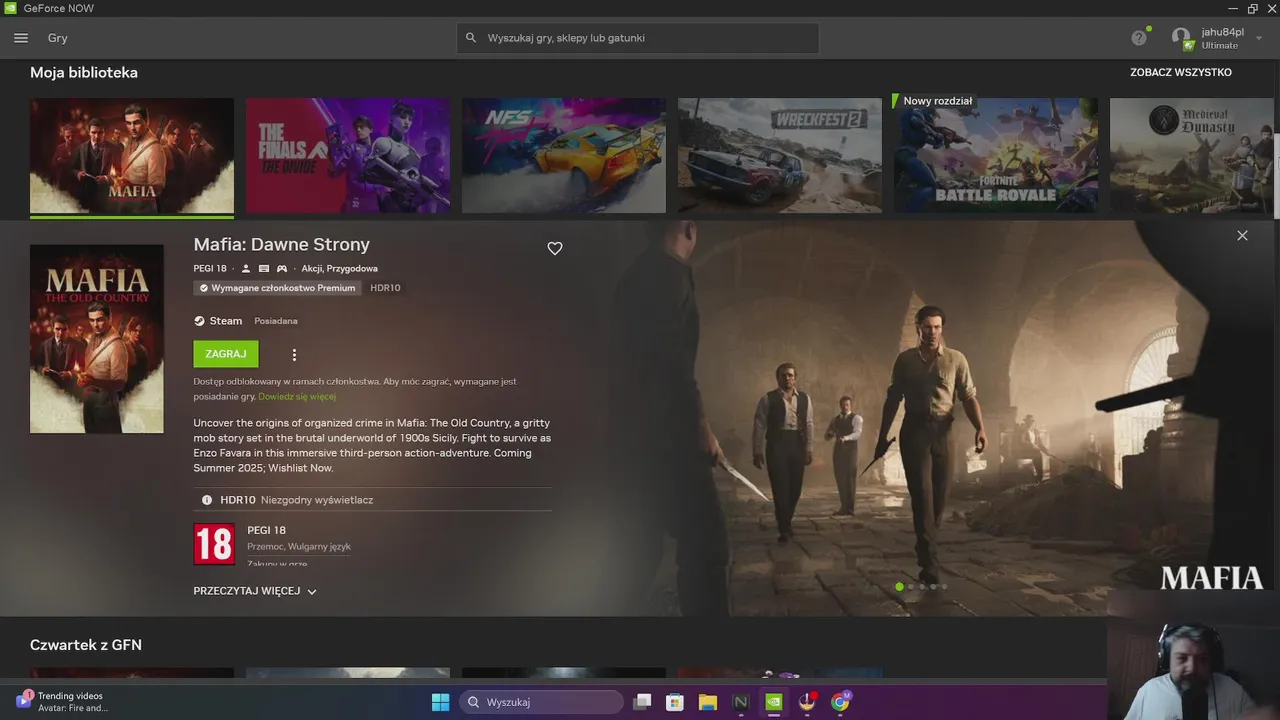Click the gamepad support icon

[x=282, y=269]
